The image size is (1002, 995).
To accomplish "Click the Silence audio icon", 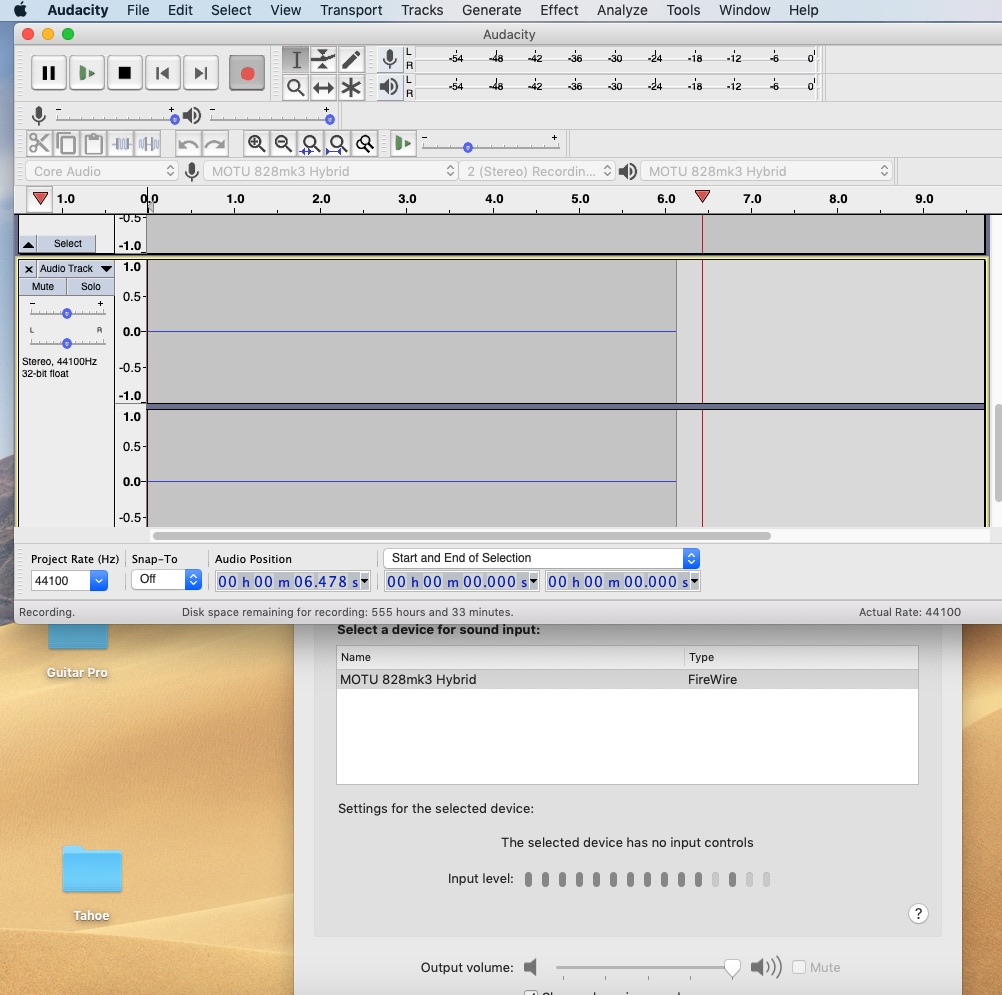I will [x=149, y=144].
